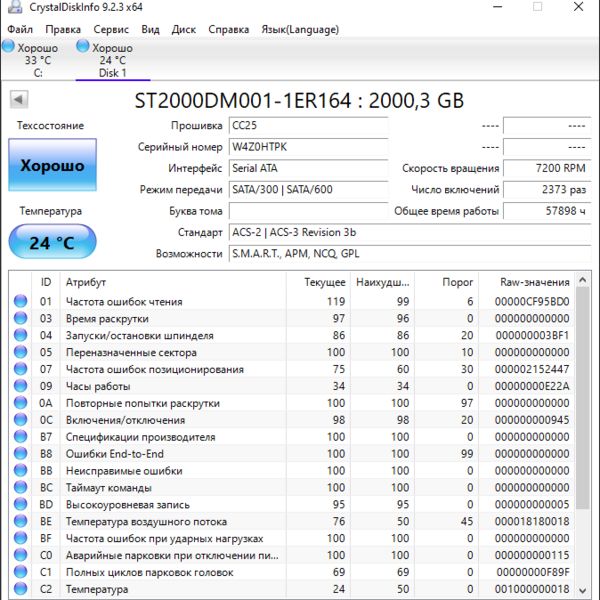The width and height of the screenshot is (600, 600).
Task: Click the blue status icon for attribute 07
Action: 21,369
